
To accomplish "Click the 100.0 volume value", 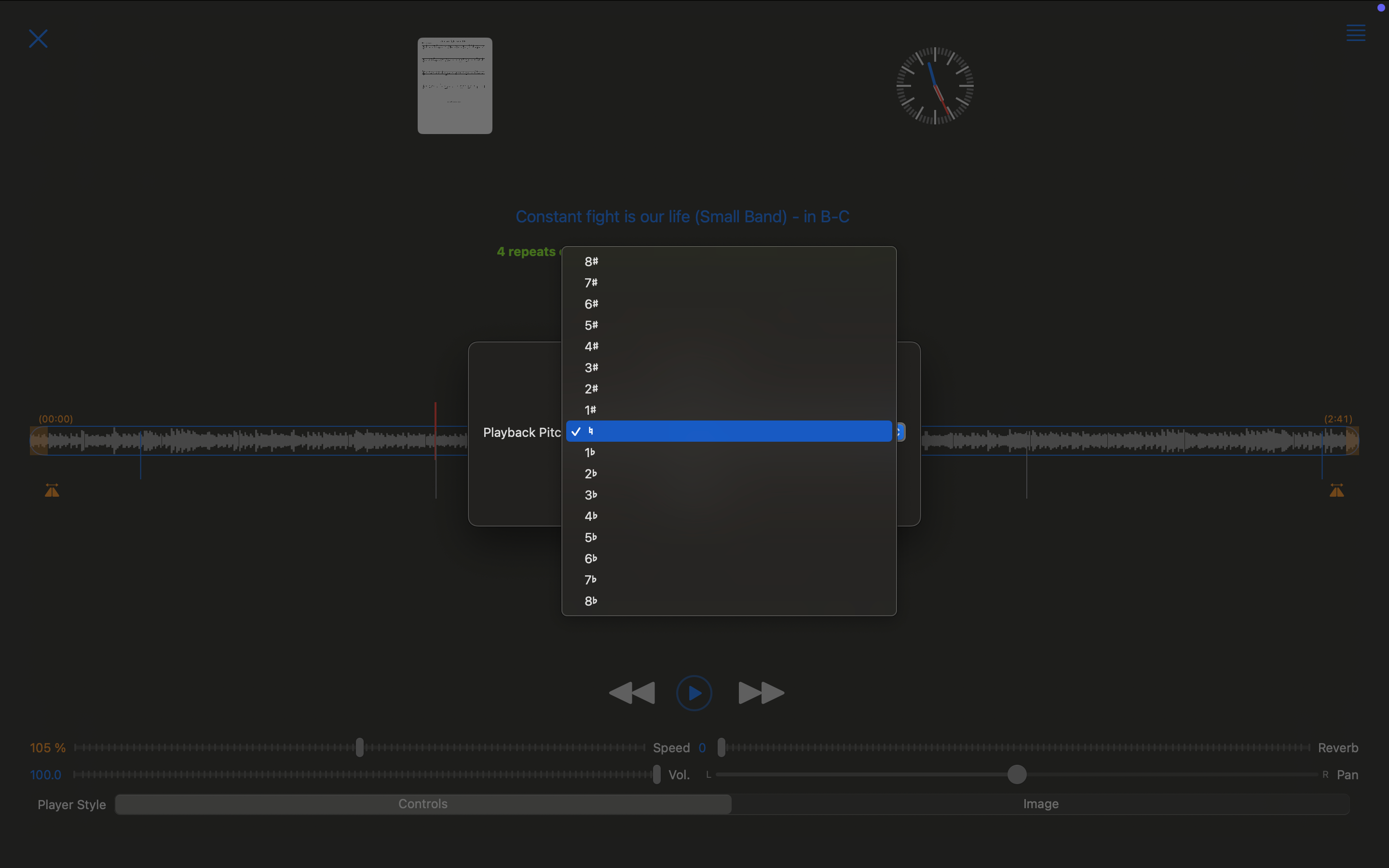I will (45, 775).
